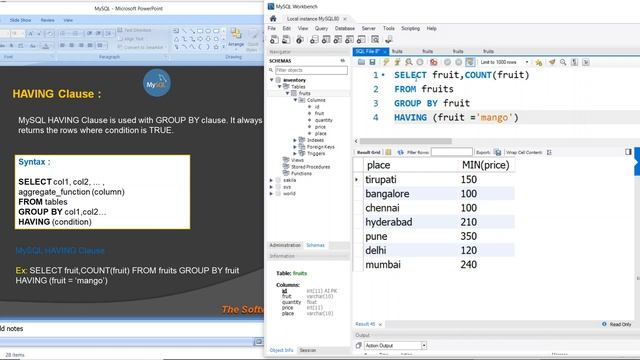640x360 pixels.
Task: Select the Object Info tab
Action: [x=282, y=350]
